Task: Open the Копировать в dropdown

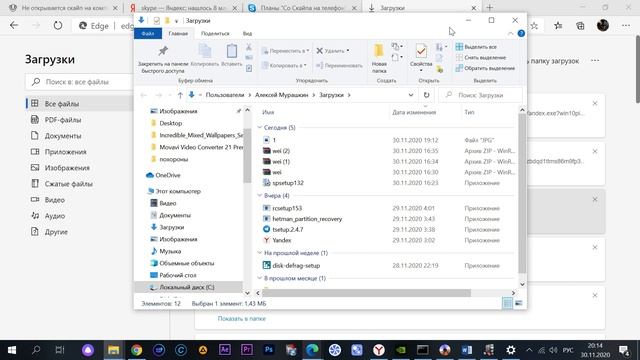Action: (284, 65)
